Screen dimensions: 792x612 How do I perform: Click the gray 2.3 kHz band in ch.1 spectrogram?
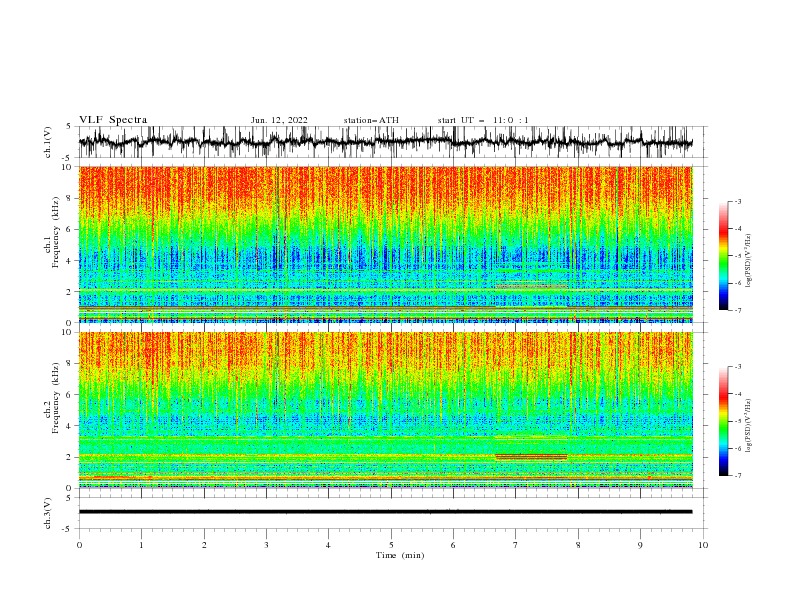(x=531, y=286)
